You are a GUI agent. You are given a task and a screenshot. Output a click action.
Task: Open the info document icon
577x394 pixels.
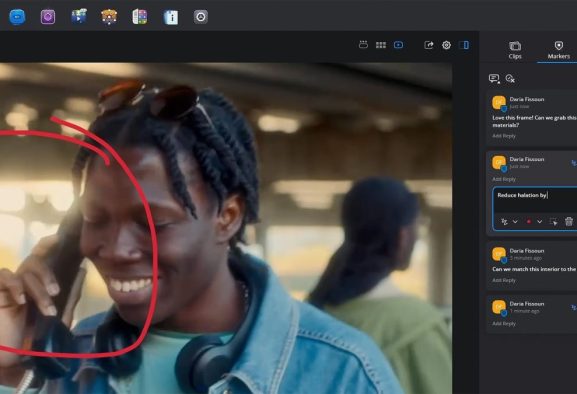coord(171,17)
